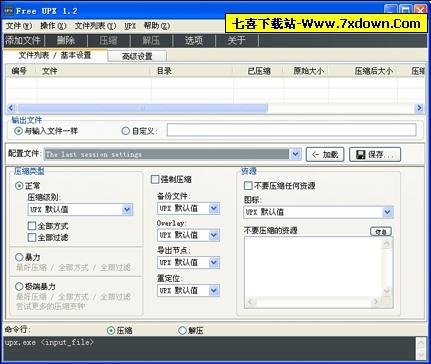Open Overlay dropdown
The height and width of the screenshot is (364, 431).
click(214, 235)
